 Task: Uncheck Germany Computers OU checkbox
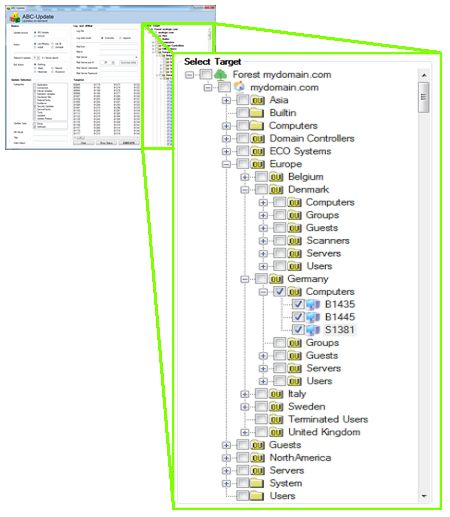click(279, 291)
